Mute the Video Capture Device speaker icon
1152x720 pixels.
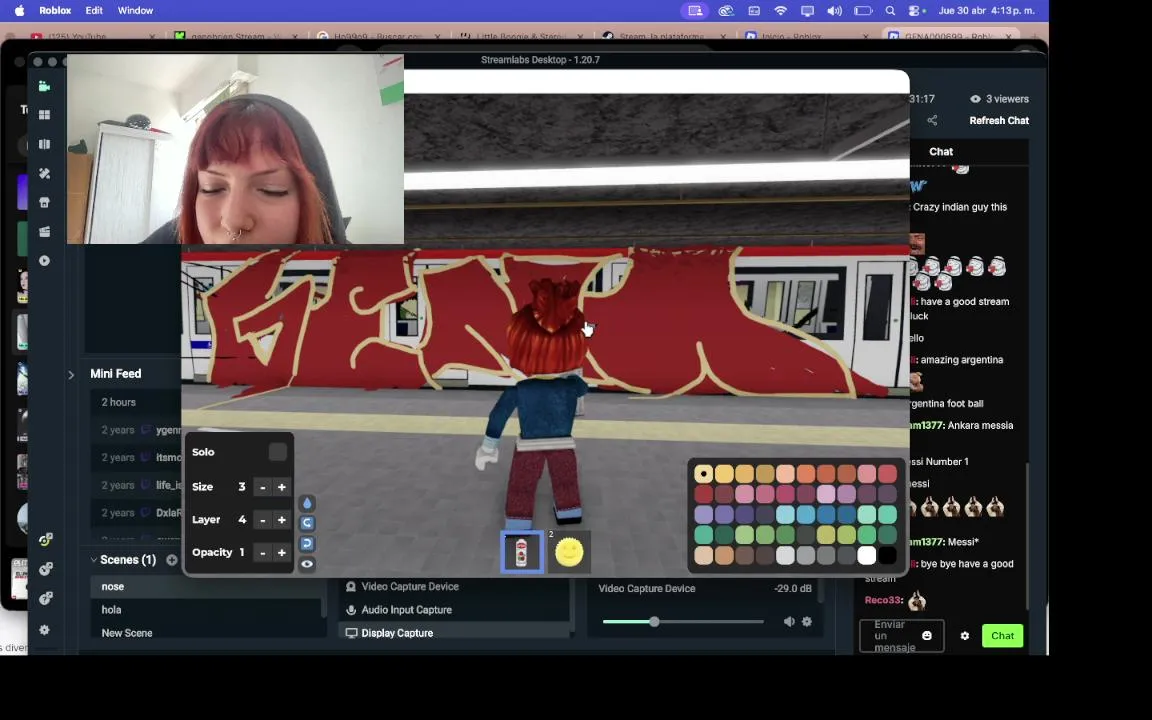789,622
